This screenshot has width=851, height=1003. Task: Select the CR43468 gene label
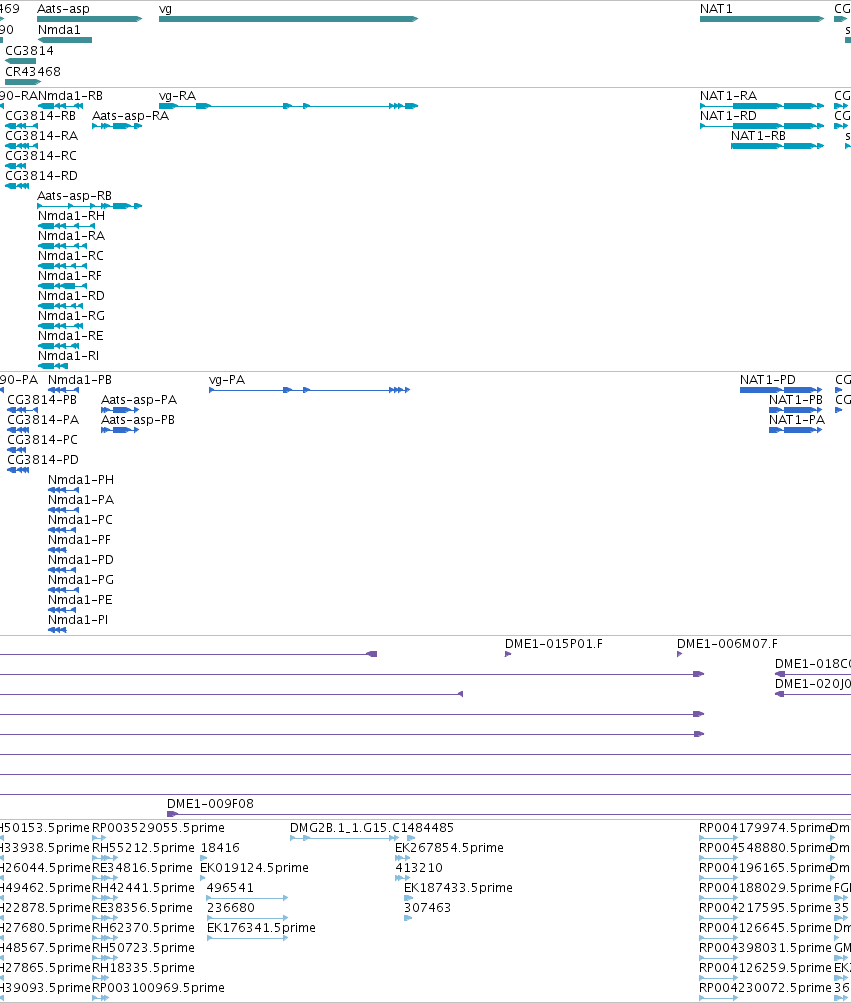(x=33, y=72)
